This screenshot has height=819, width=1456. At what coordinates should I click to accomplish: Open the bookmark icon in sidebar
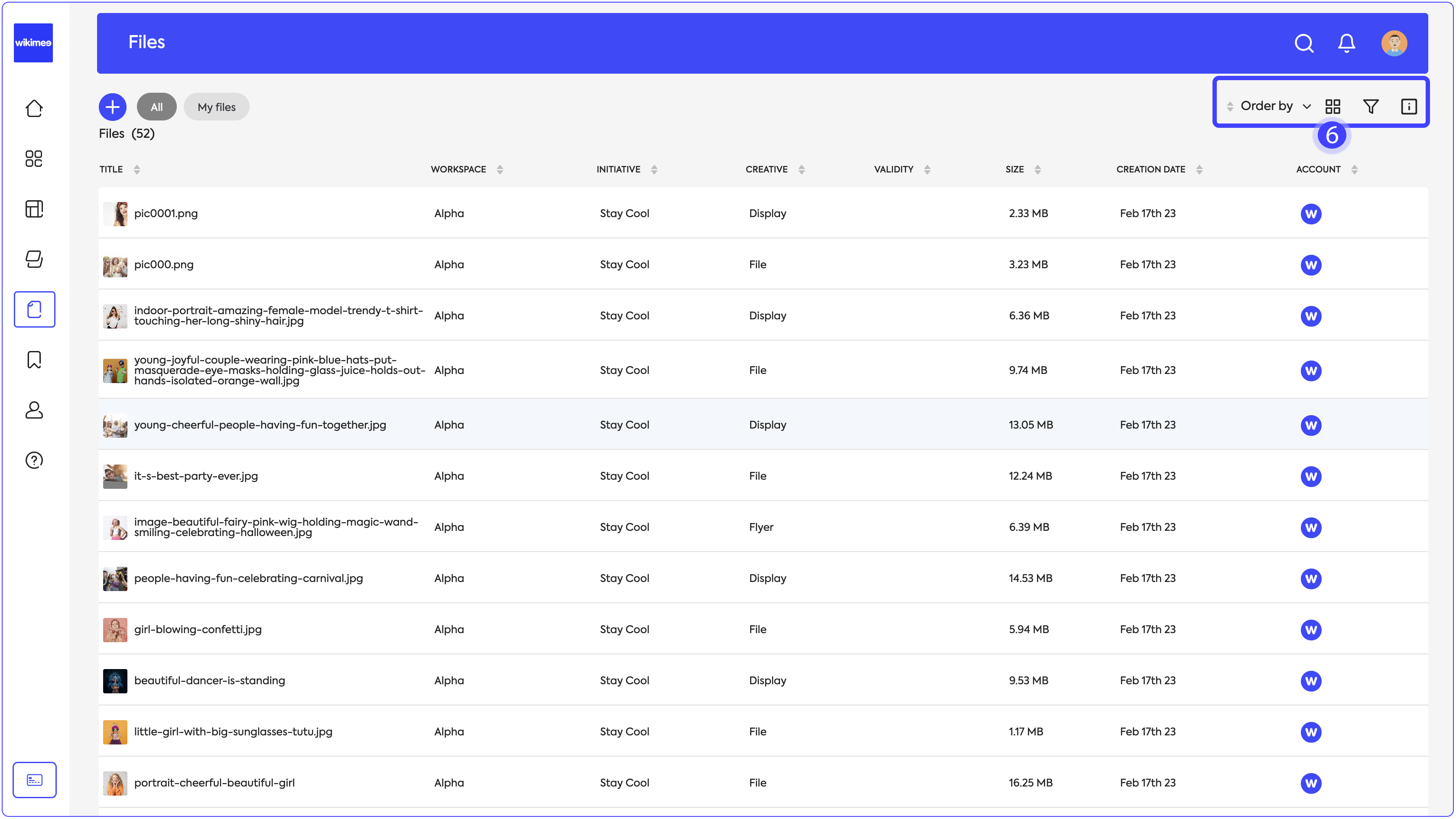pos(34,360)
